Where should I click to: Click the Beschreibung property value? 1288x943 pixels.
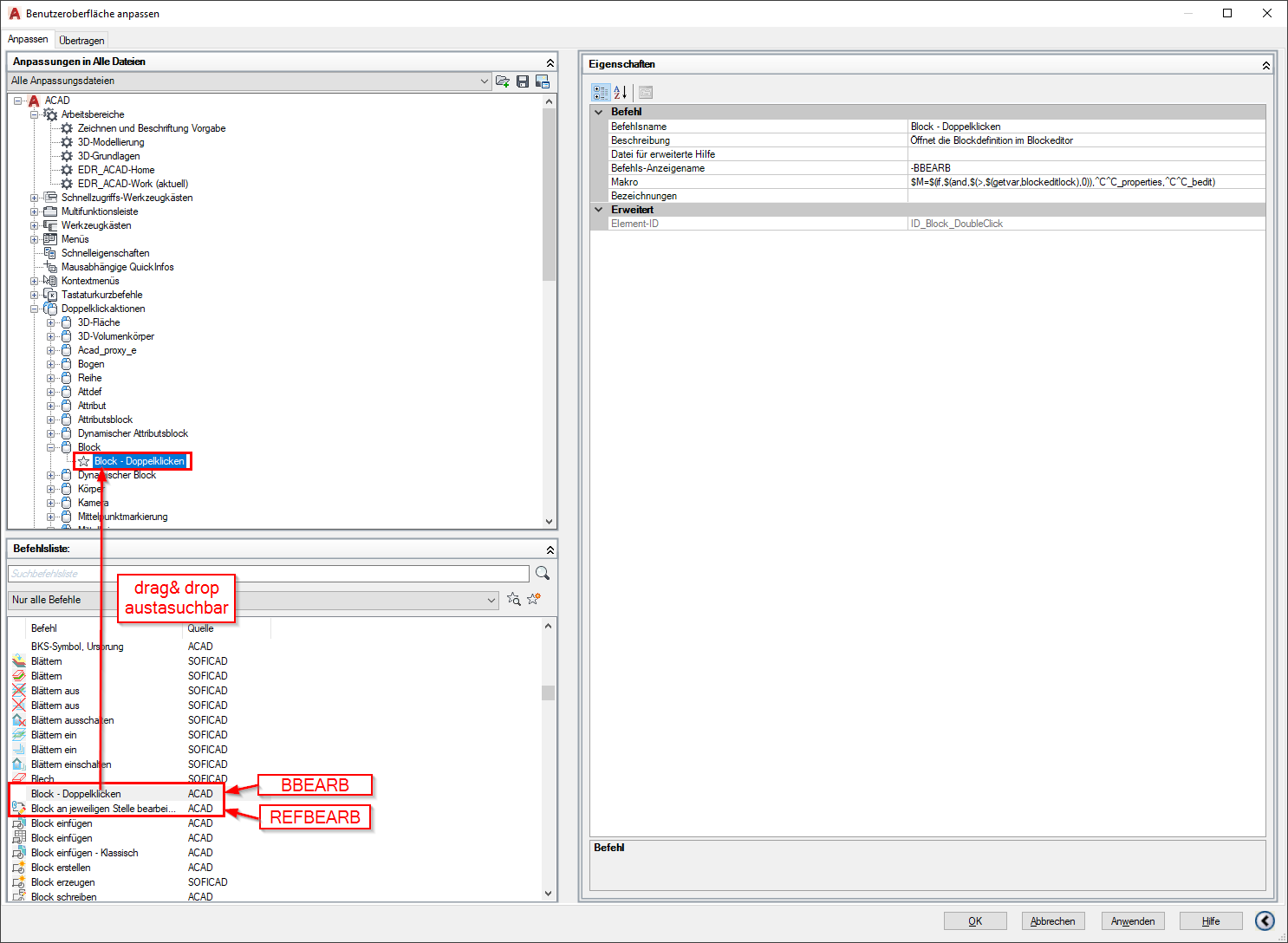pyautogui.click(x=1087, y=140)
